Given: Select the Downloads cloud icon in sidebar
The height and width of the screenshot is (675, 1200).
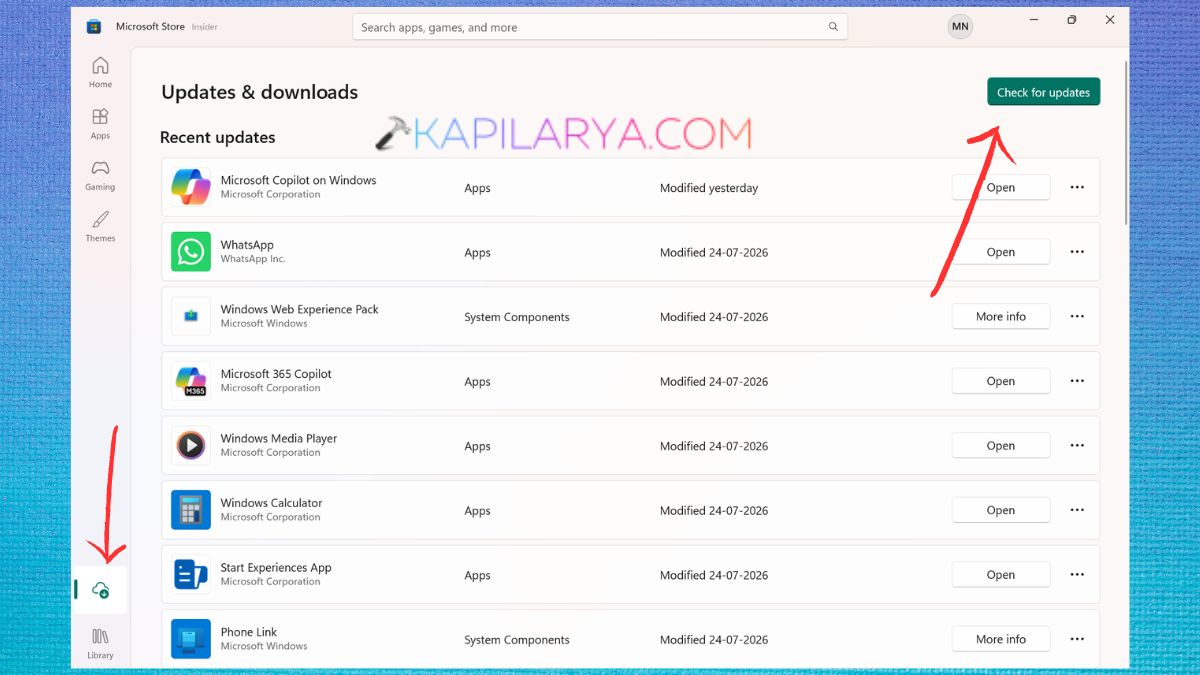Looking at the screenshot, I should tap(100, 590).
